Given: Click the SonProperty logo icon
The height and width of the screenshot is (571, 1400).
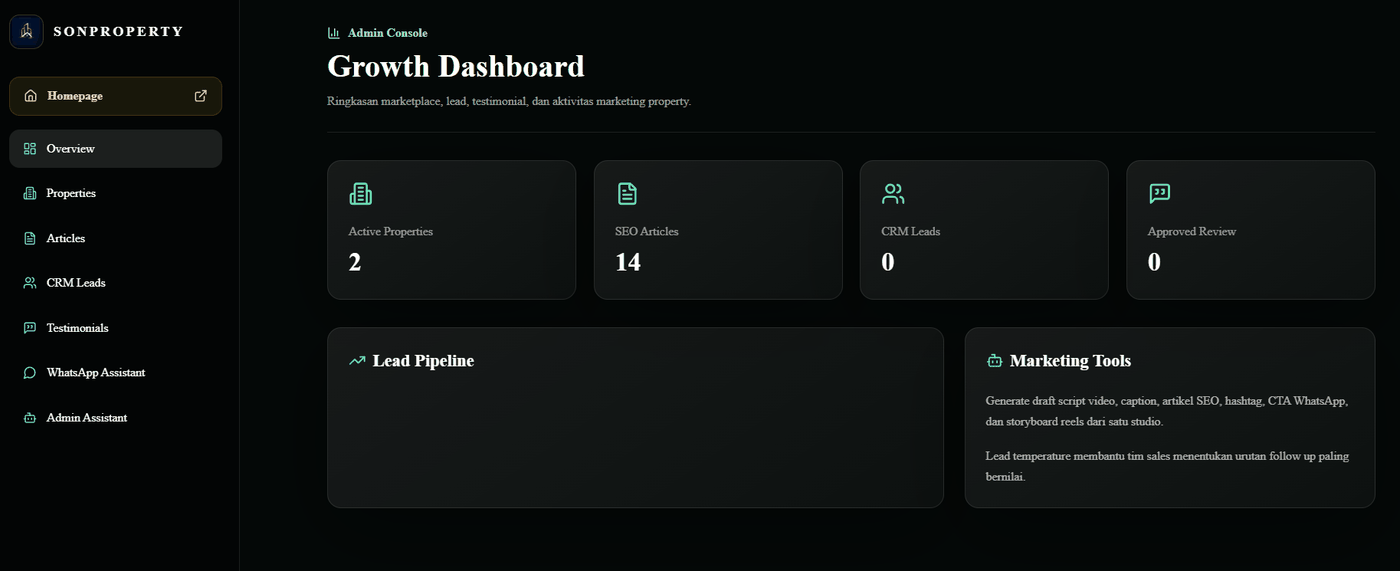Looking at the screenshot, I should (26, 31).
